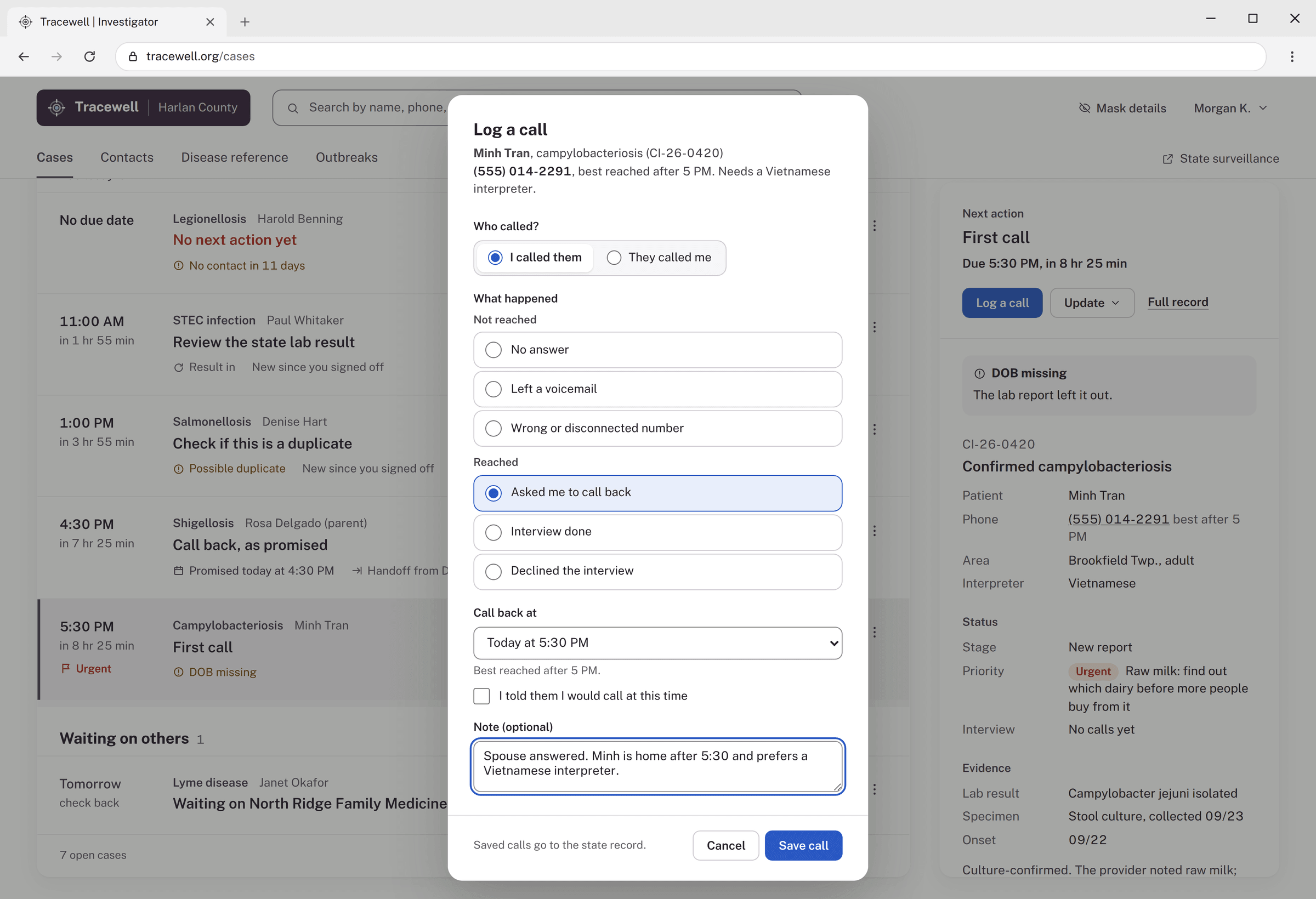Image resolution: width=1316 pixels, height=899 pixels.
Task: Open the 'Call back at' time dropdown
Action: point(657,642)
